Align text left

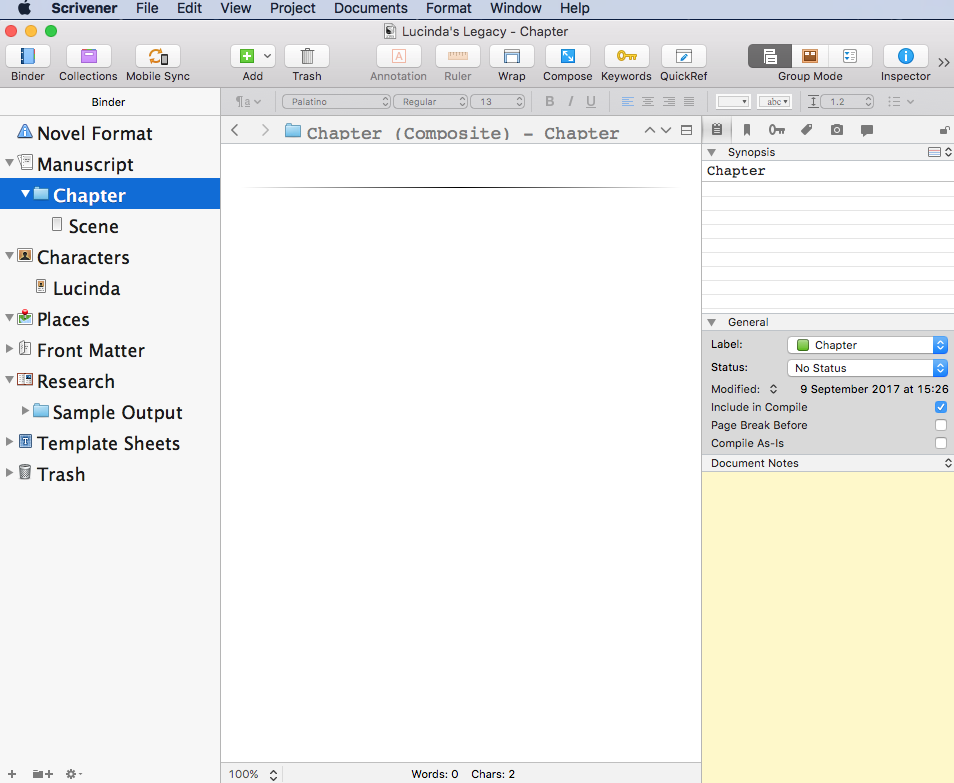pyautogui.click(x=627, y=102)
